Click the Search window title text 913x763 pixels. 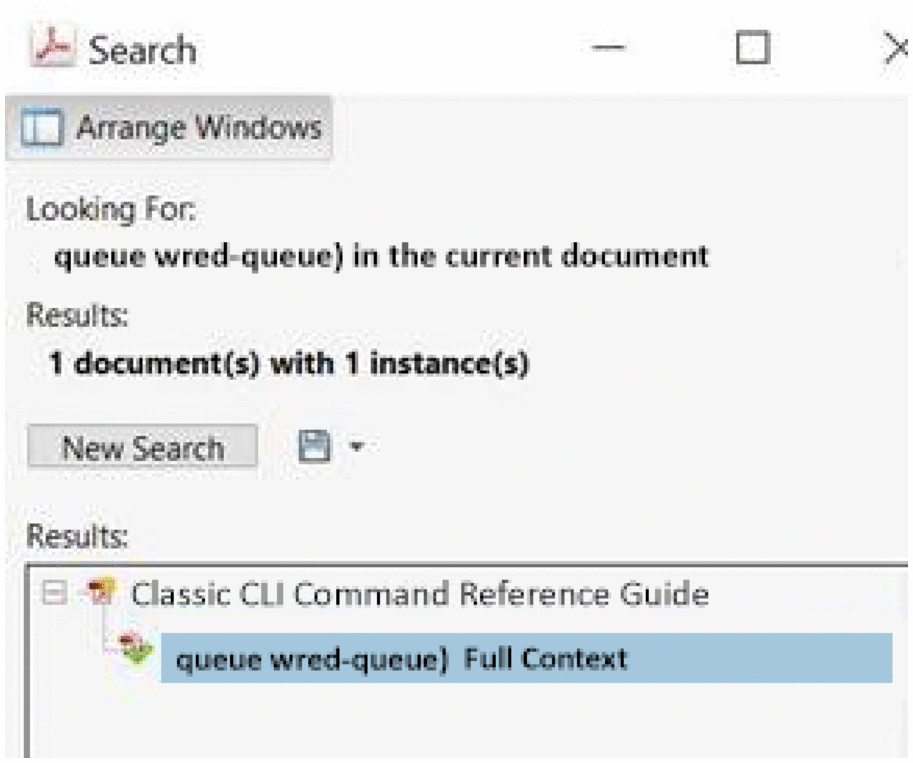click(x=142, y=50)
